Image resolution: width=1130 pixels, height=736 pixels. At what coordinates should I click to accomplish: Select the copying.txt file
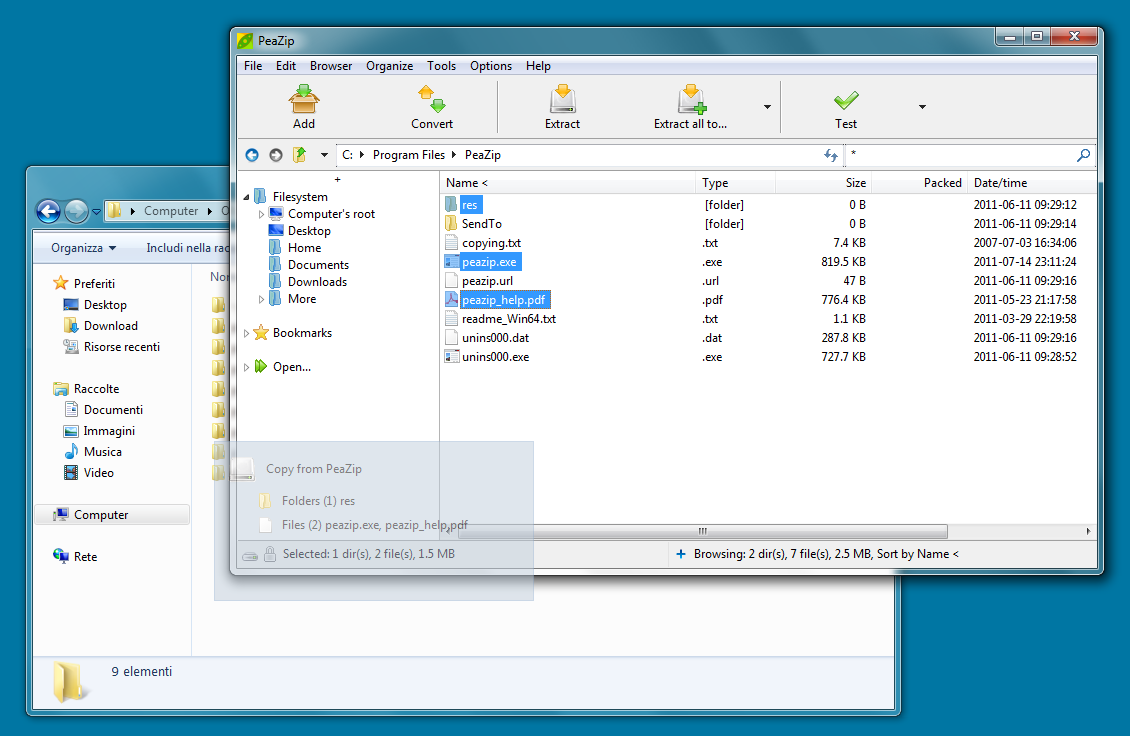(x=491, y=243)
